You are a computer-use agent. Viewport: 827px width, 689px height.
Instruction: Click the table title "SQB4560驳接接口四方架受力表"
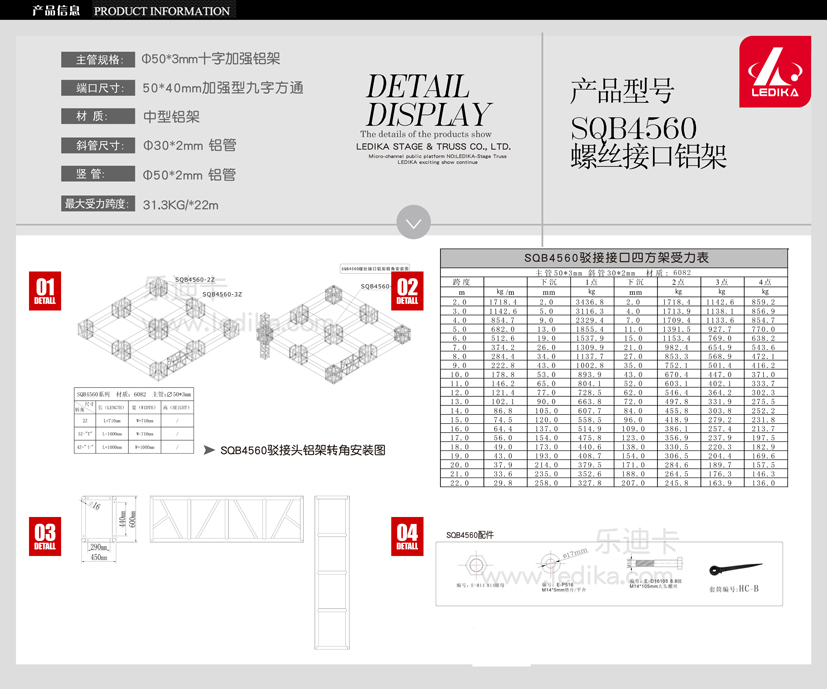[x=616, y=258]
